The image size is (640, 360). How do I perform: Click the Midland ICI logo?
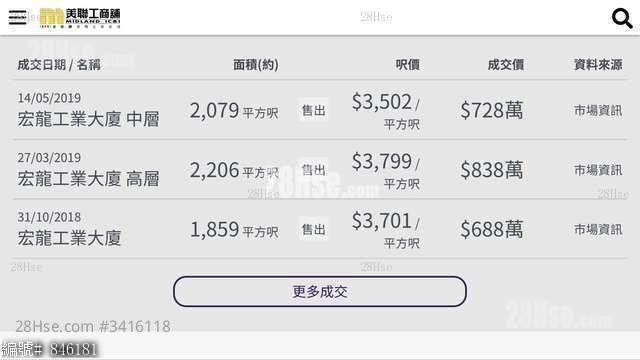pos(80,18)
